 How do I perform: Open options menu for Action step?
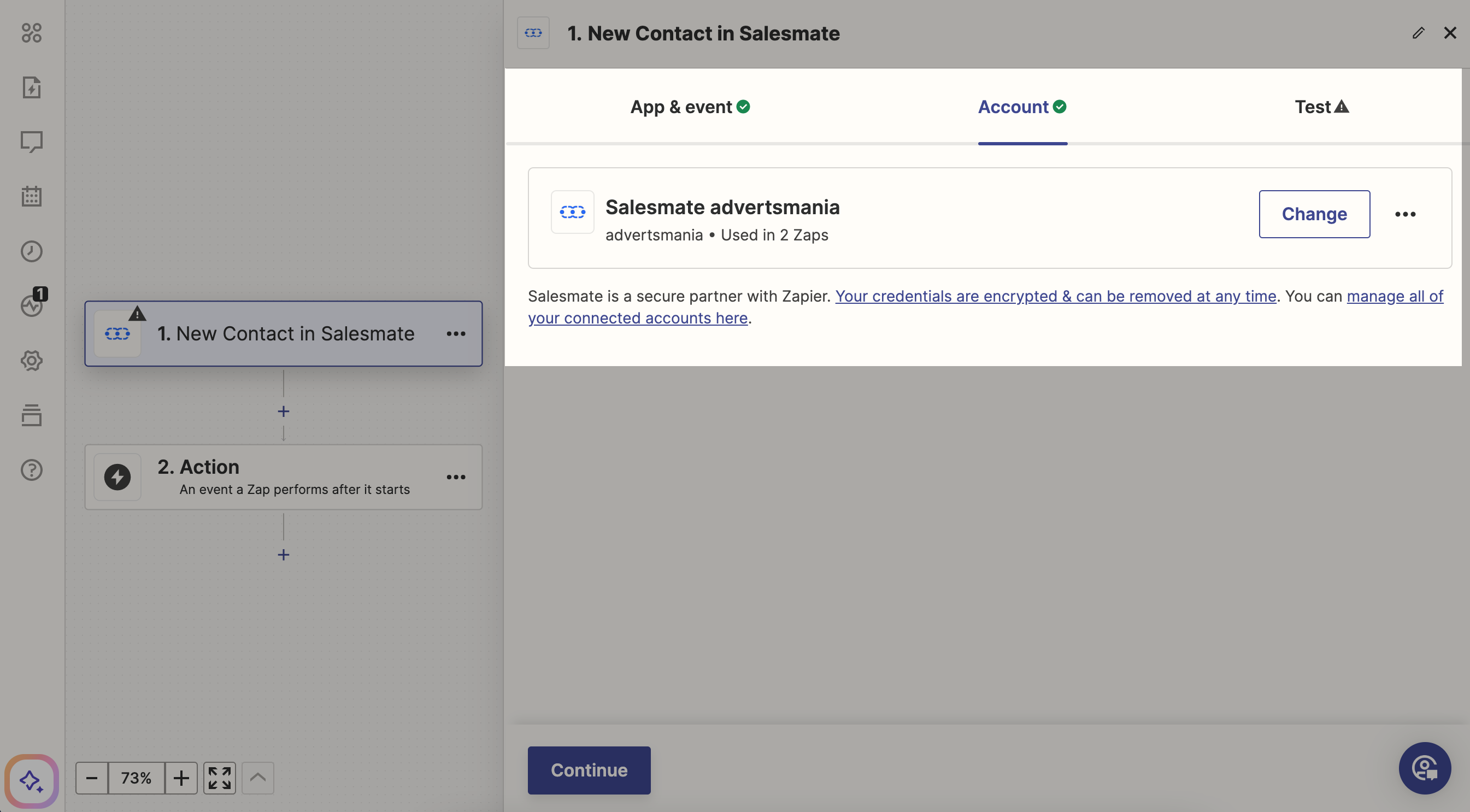point(456,477)
